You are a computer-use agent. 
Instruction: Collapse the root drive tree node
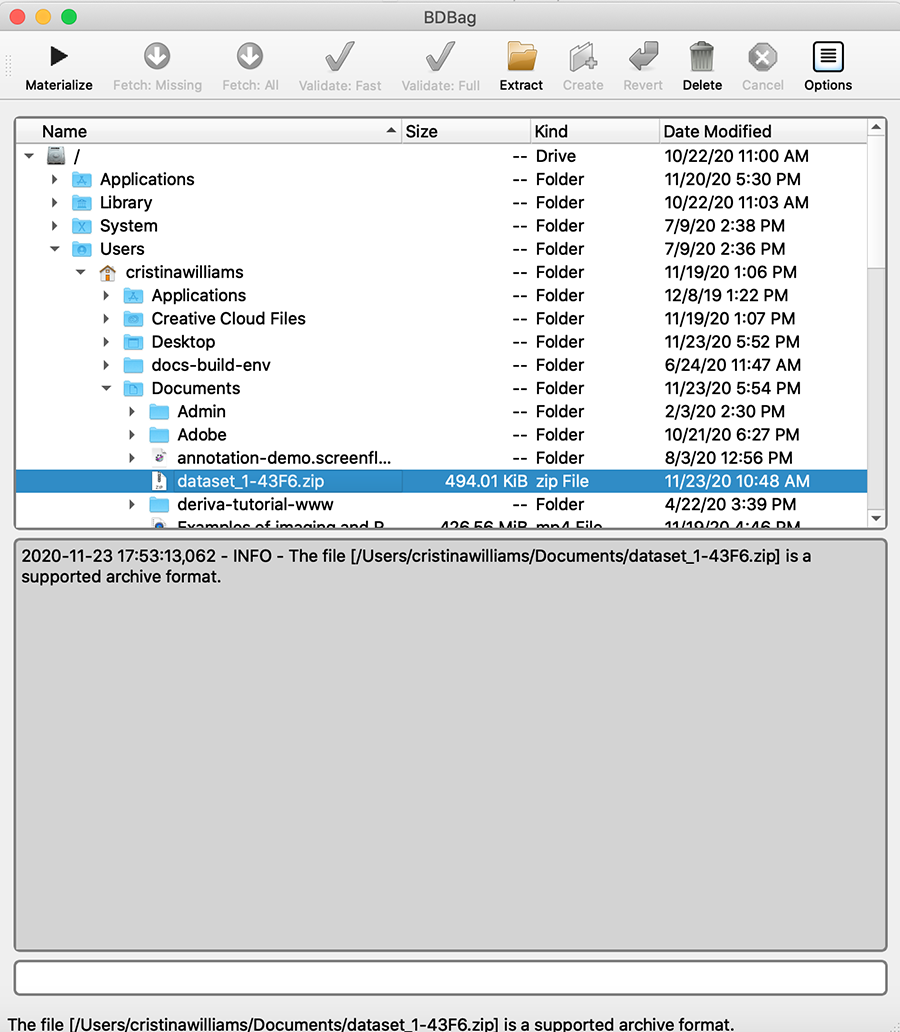(29, 156)
